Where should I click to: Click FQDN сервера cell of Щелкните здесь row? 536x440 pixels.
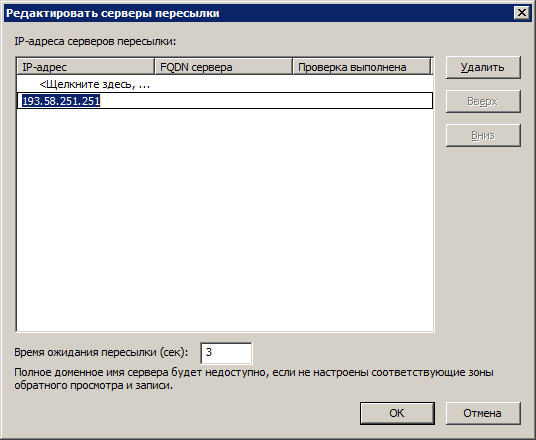pyautogui.click(x=224, y=84)
